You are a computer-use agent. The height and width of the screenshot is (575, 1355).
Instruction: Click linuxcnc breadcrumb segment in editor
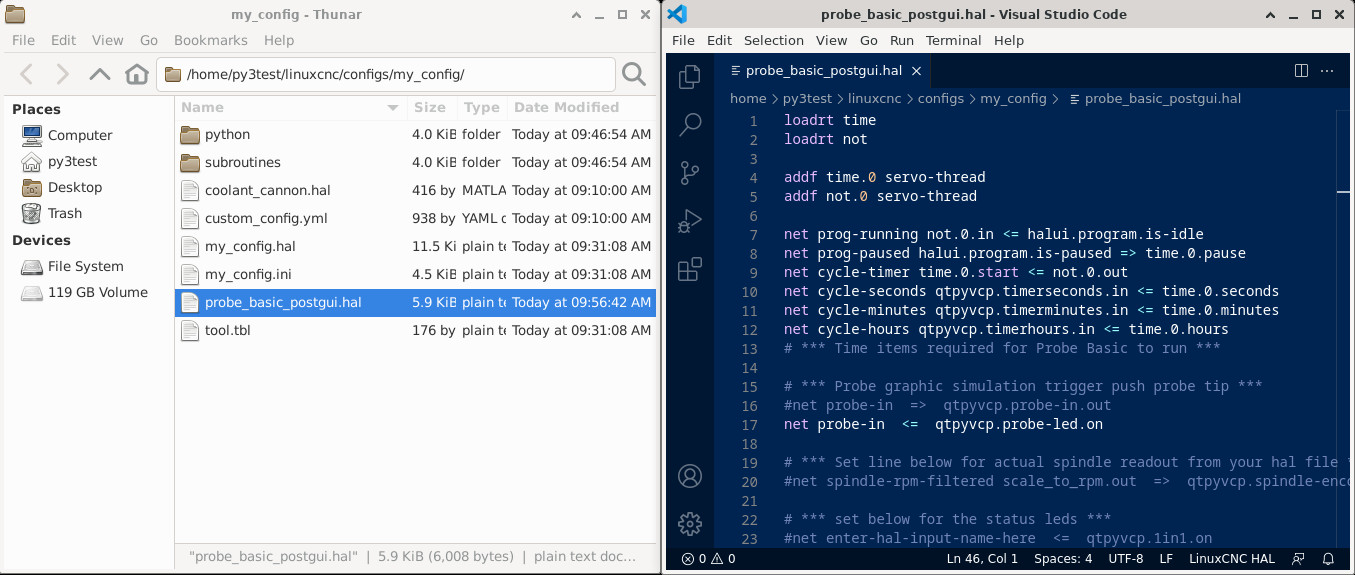pyautogui.click(x=874, y=99)
